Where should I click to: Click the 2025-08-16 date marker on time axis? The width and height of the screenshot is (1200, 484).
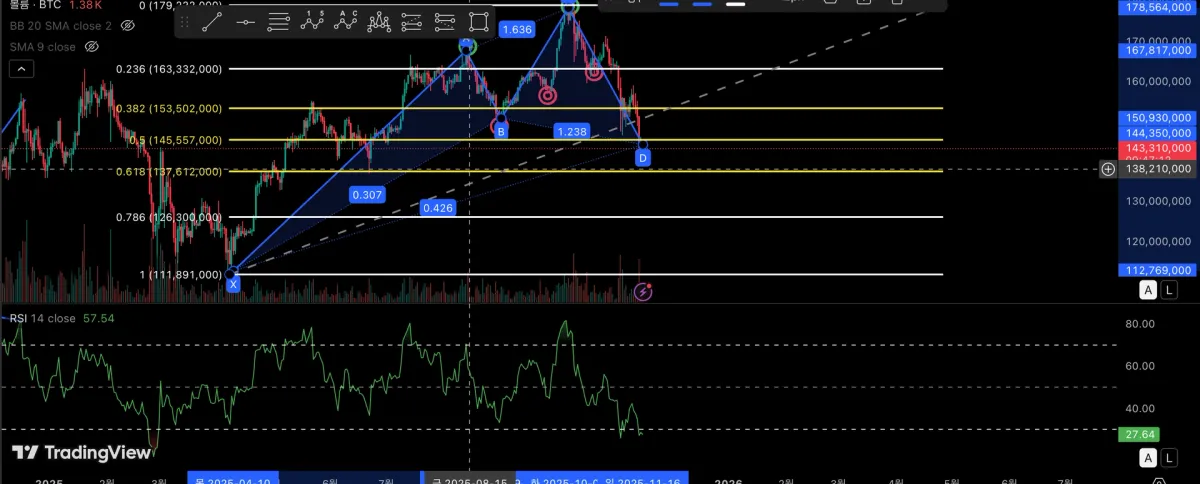[x=470, y=480]
